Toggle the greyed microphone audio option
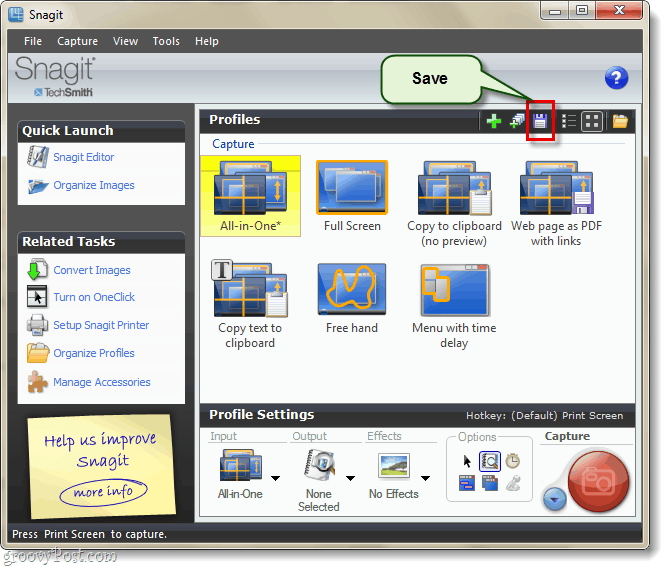 point(513,484)
